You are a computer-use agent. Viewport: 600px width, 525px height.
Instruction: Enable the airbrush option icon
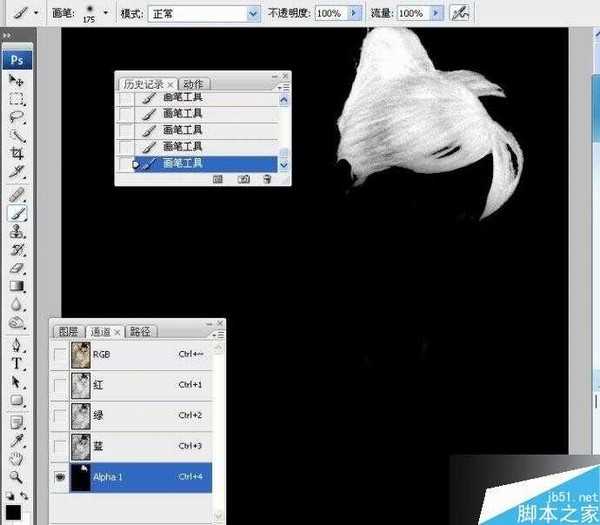pyautogui.click(x=459, y=14)
